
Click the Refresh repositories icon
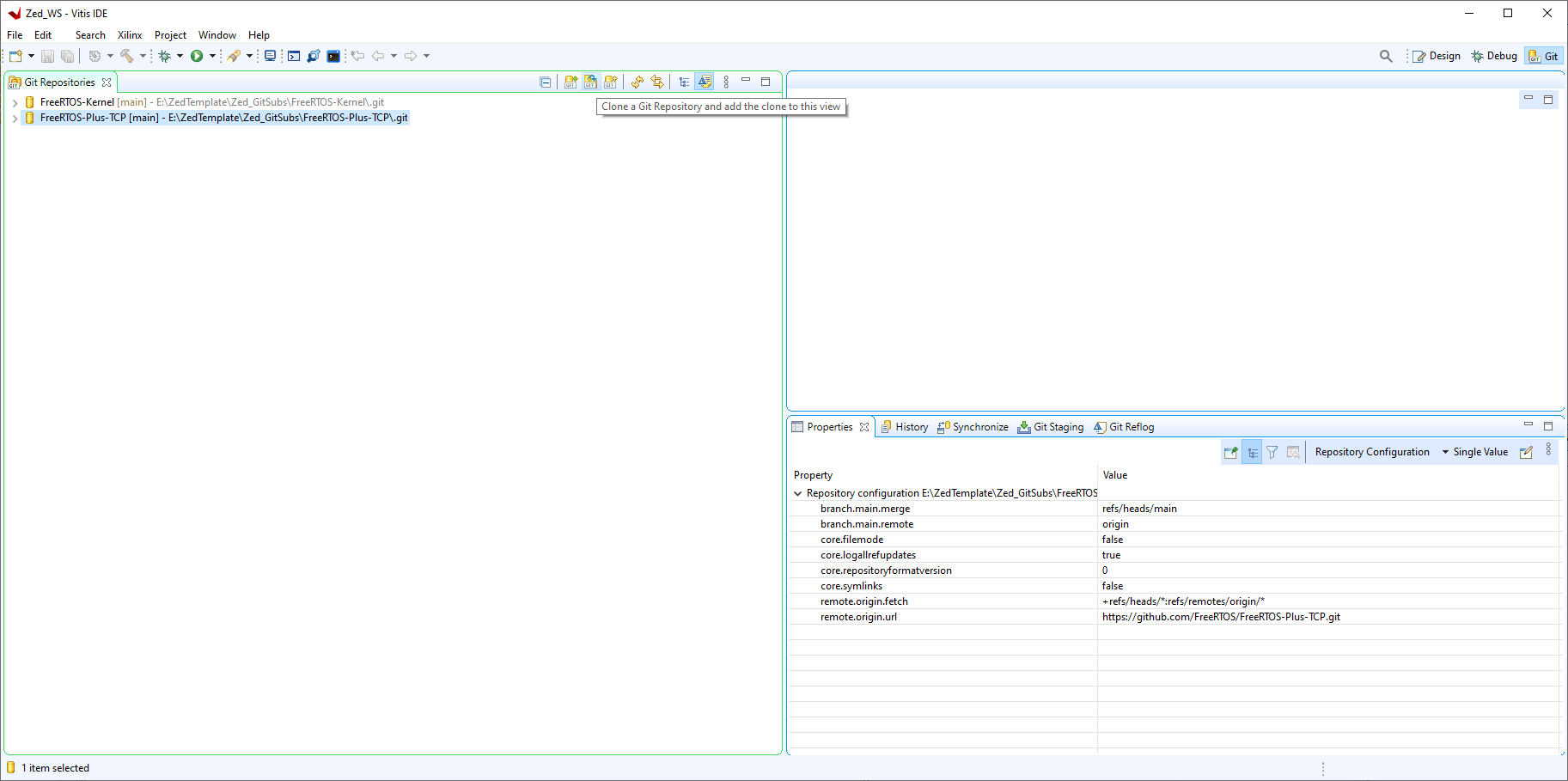click(x=637, y=82)
